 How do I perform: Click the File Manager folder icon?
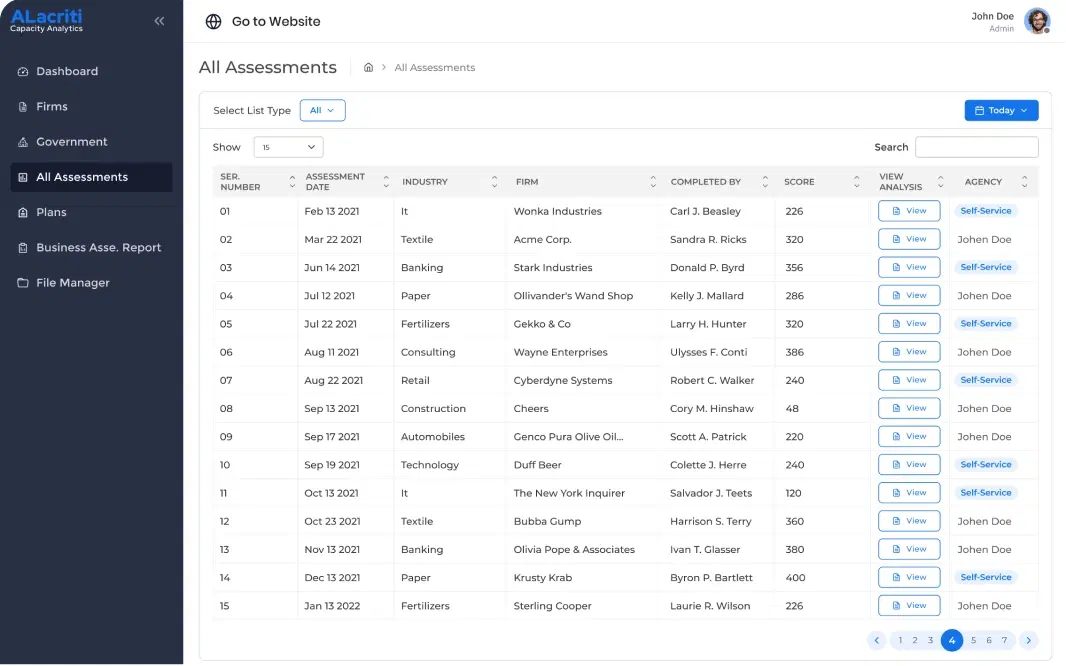(x=23, y=283)
